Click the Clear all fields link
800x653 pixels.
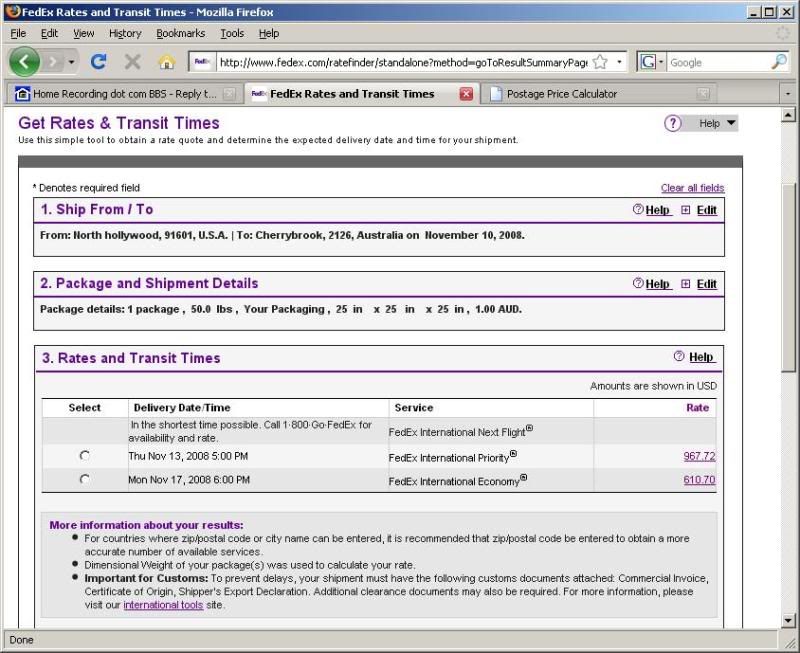(x=692, y=188)
